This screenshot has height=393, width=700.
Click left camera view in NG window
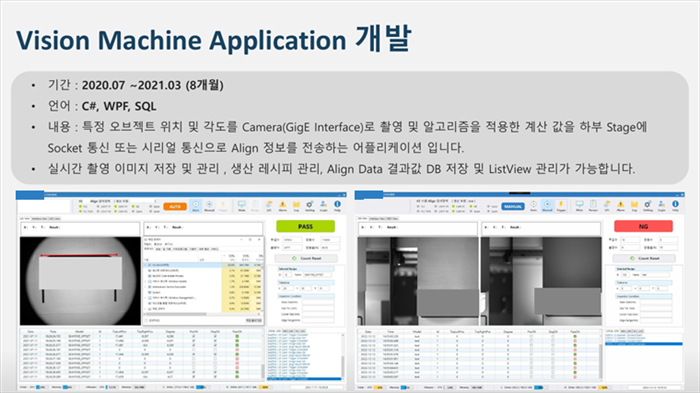pos(418,281)
